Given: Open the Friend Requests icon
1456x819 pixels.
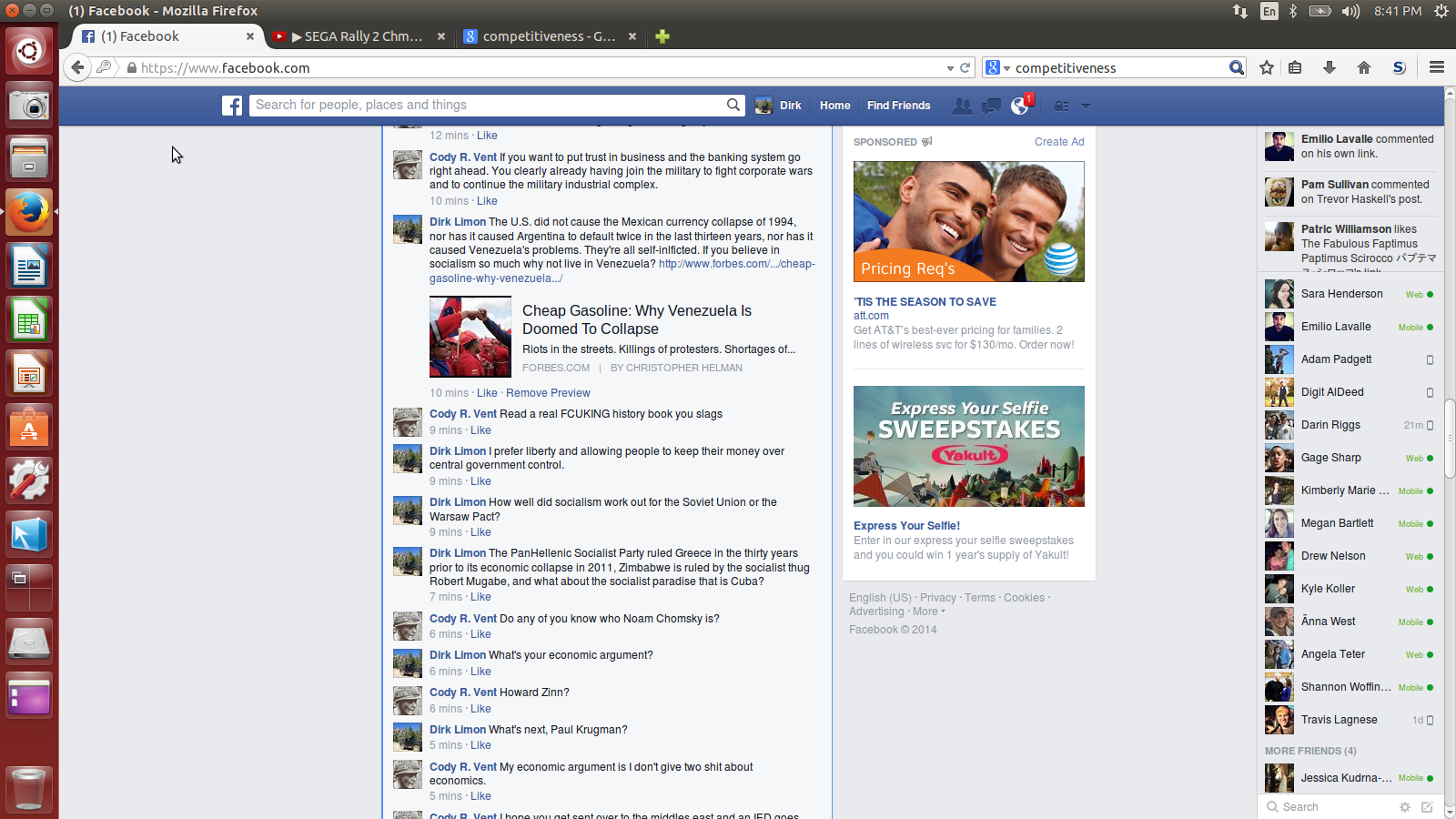Looking at the screenshot, I should click(x=962, y=106).
